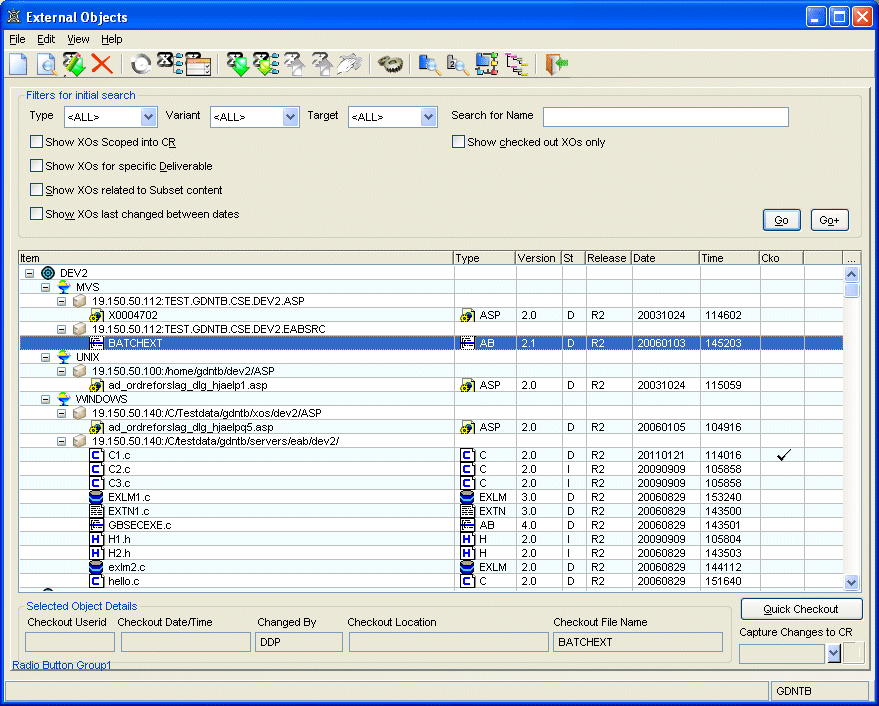Click the exit door toolbar icon

[x=557, y=65]
